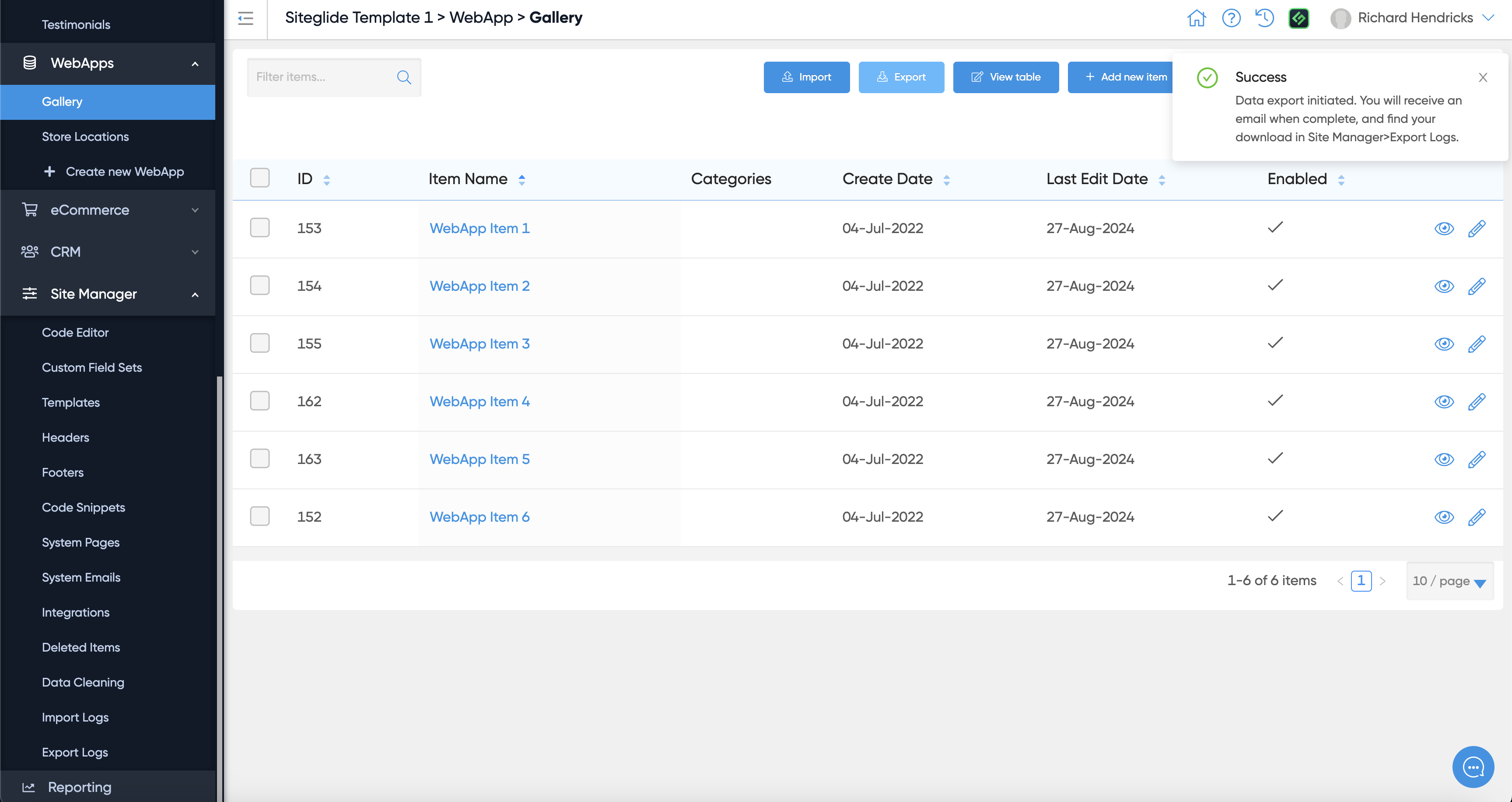This screenshot has height=802, width=1512.
Task: Collapse the sidebar using the menu-fold icon
Action: (x=245, y=18)
